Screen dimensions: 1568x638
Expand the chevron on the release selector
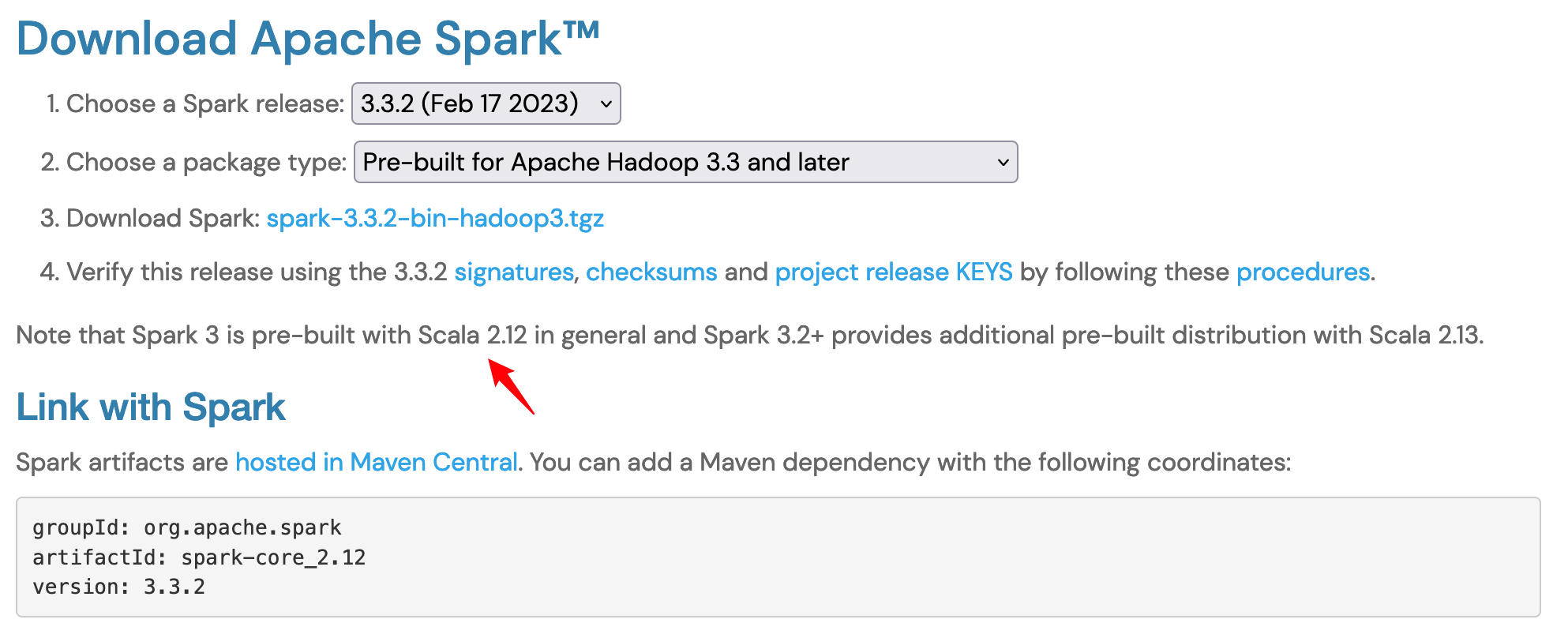605,103
